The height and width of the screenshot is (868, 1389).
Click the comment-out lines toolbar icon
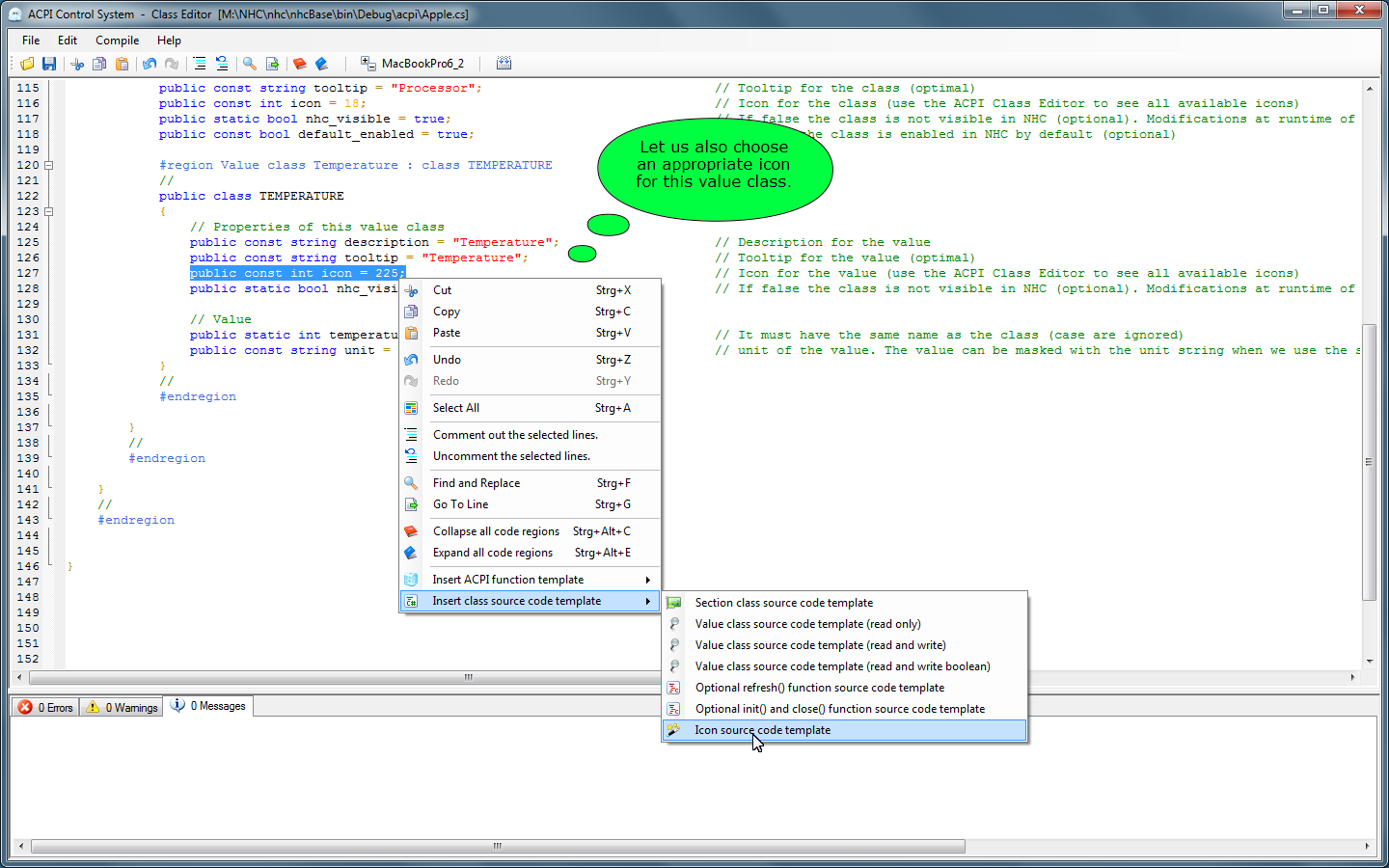click(x=200, y=64)
